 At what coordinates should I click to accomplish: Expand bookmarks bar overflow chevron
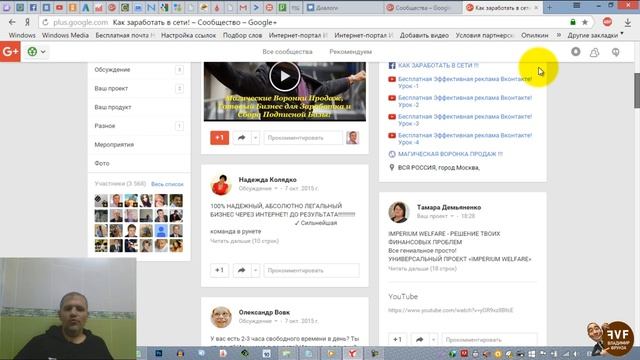pos(558,35)
